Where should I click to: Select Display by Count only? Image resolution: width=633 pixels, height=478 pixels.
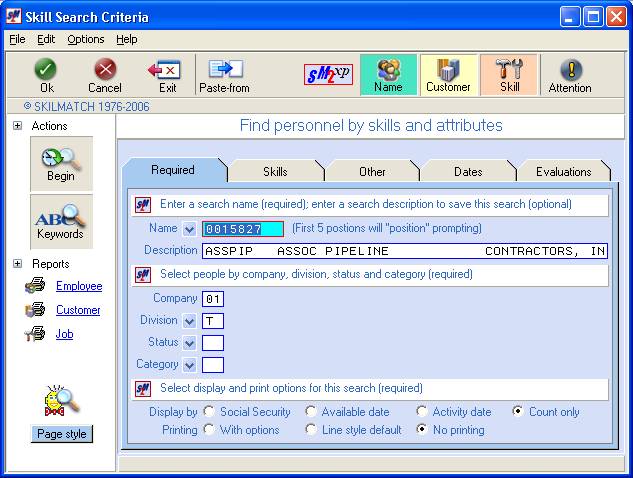tap(518, 411)
